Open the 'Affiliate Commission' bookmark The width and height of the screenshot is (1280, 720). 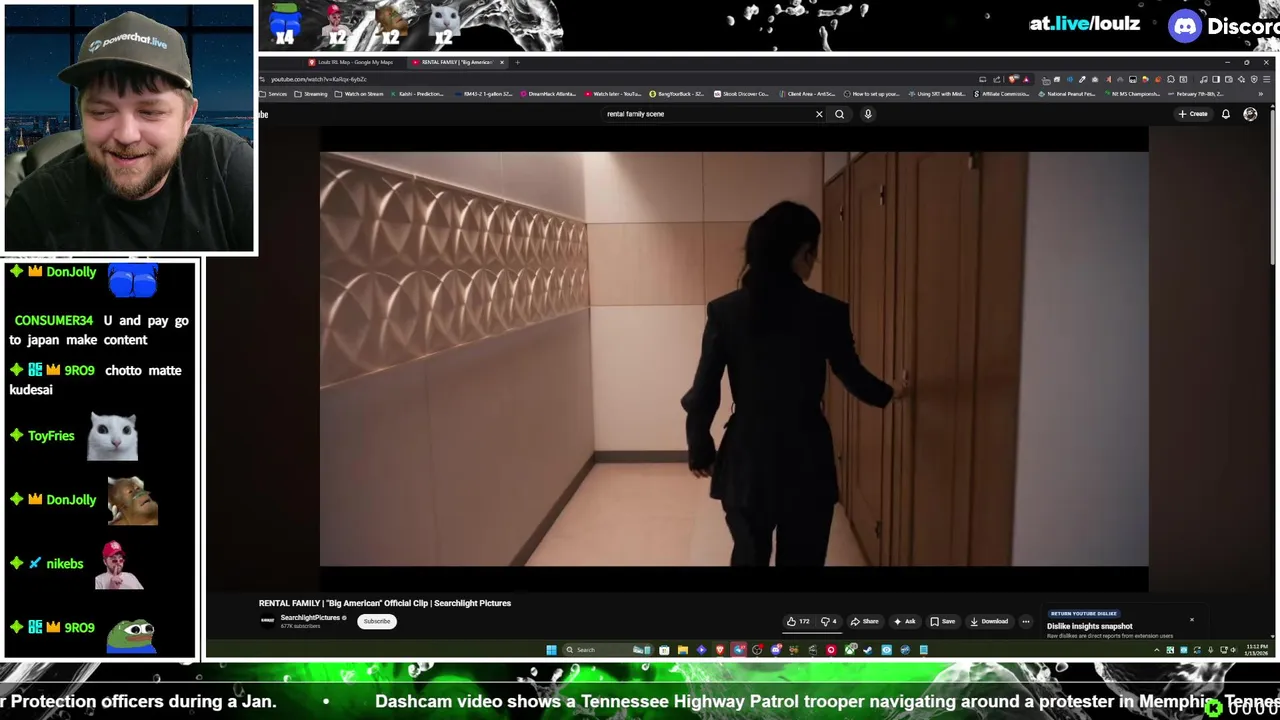click(x=1001, y=94)
